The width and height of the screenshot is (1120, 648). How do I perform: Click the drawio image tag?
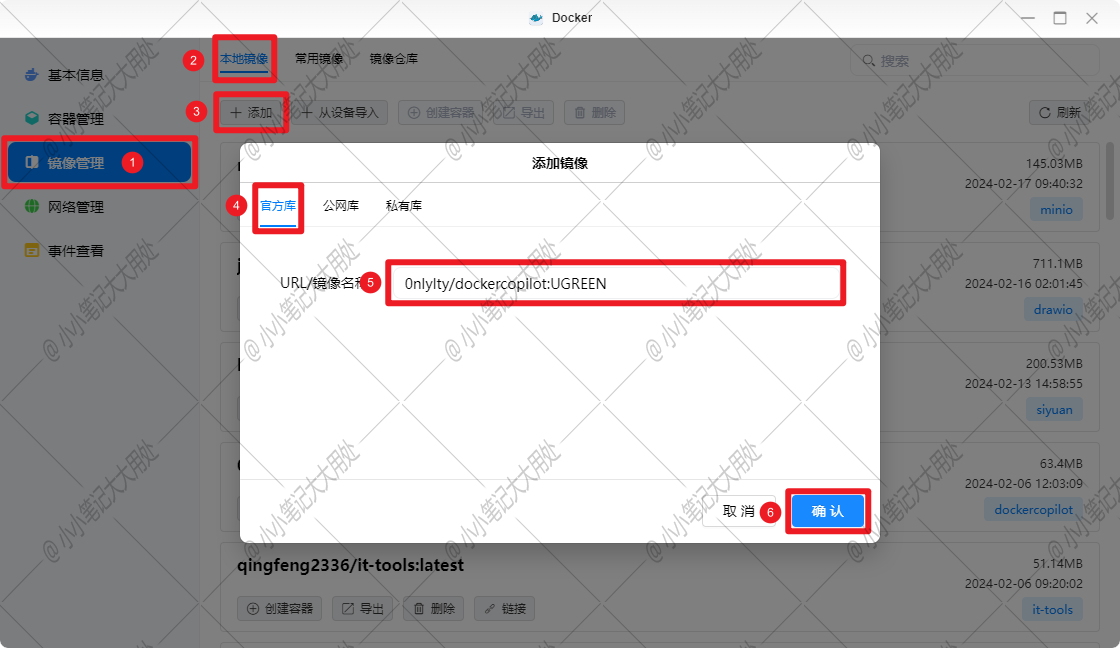click(x=1053, y=309)
